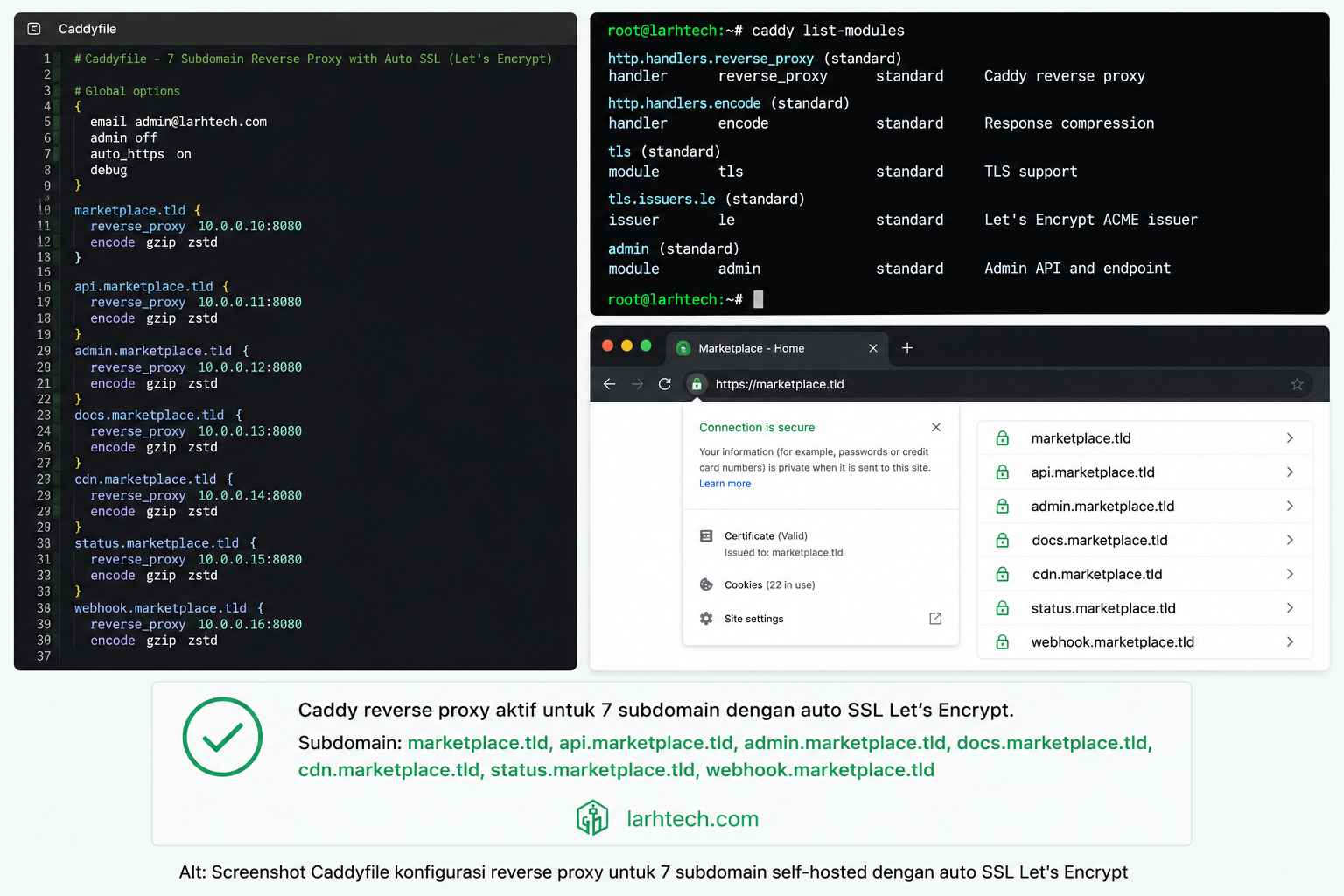Click the Caddyfile editor file icon

34,29
